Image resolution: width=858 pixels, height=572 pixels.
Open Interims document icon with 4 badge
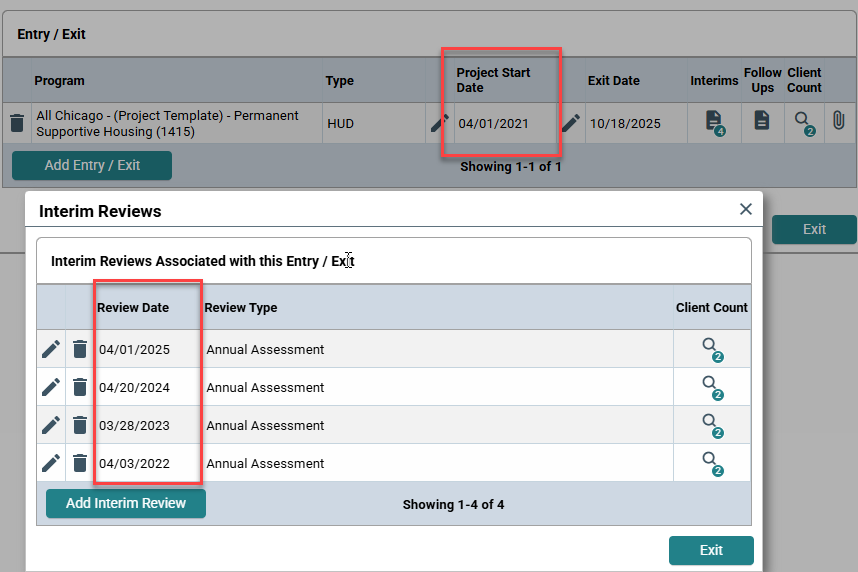pyautogui.click(x=713, y=122)
